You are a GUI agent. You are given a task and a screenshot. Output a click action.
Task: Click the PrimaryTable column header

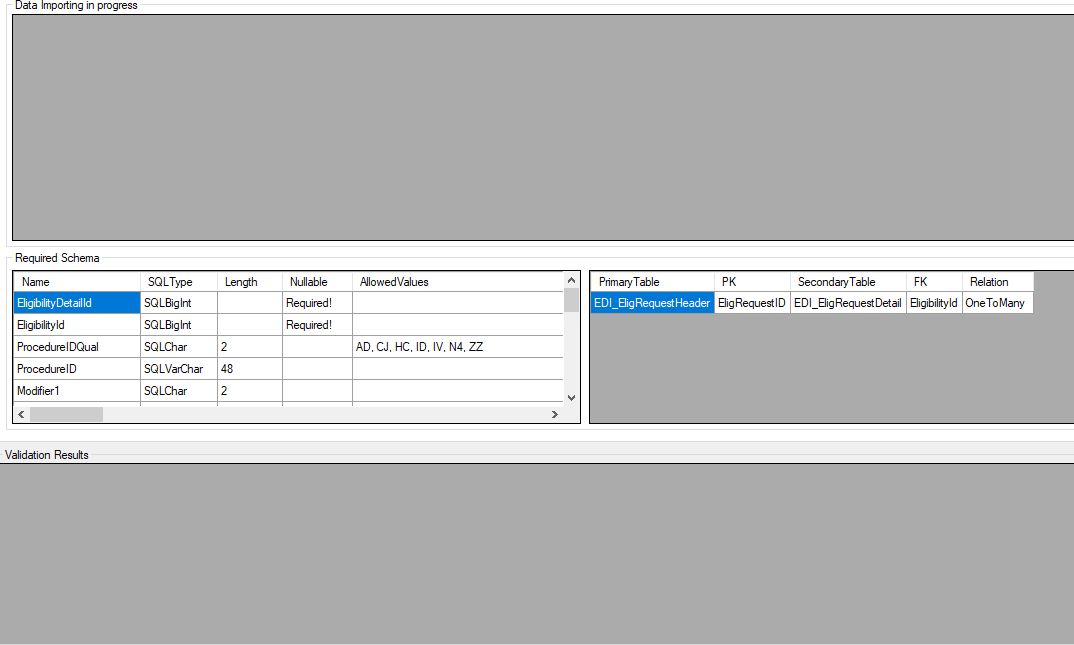click(653, 281)
